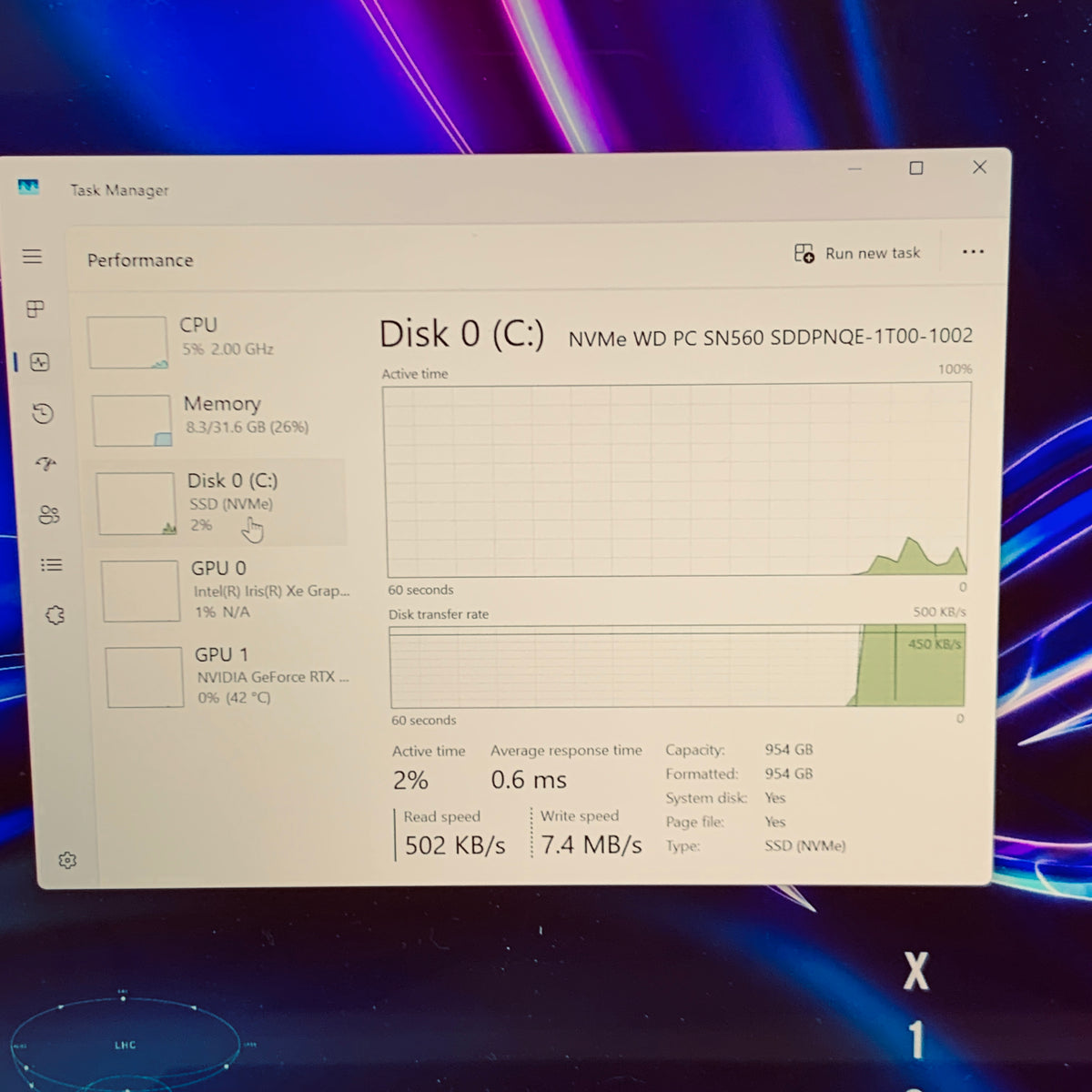Open the Details list icon
Viewport: 1092px width, 1092px height.
52,565
